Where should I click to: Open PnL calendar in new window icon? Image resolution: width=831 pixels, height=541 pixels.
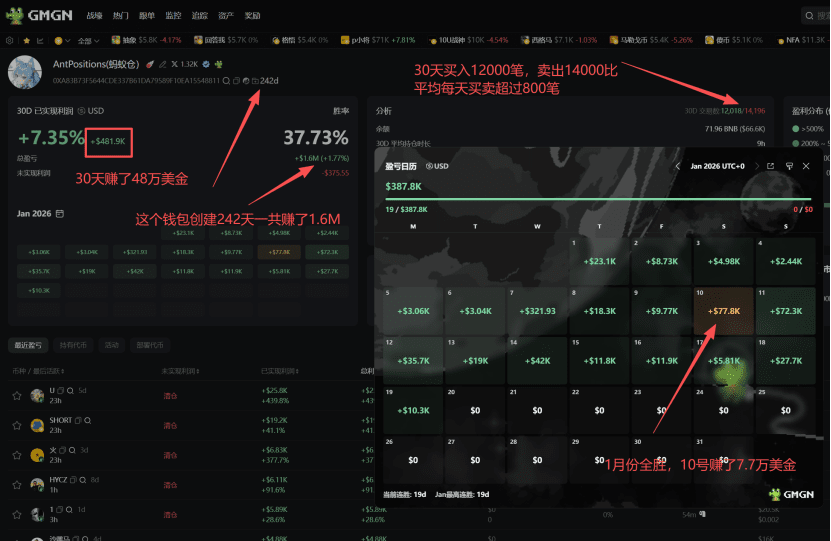(771, 166)
